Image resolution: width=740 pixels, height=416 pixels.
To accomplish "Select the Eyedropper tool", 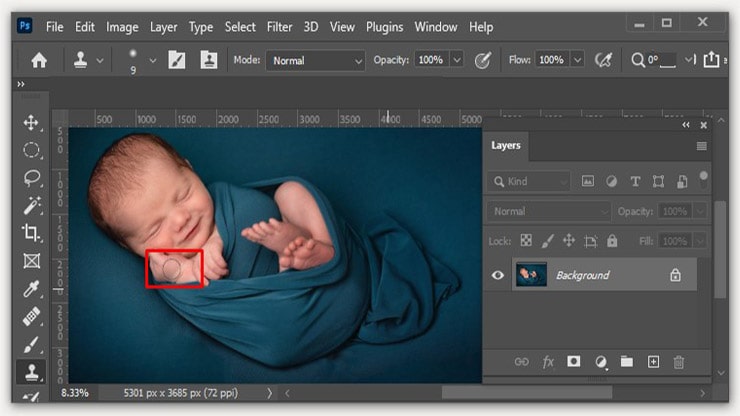I will [31, 289].
